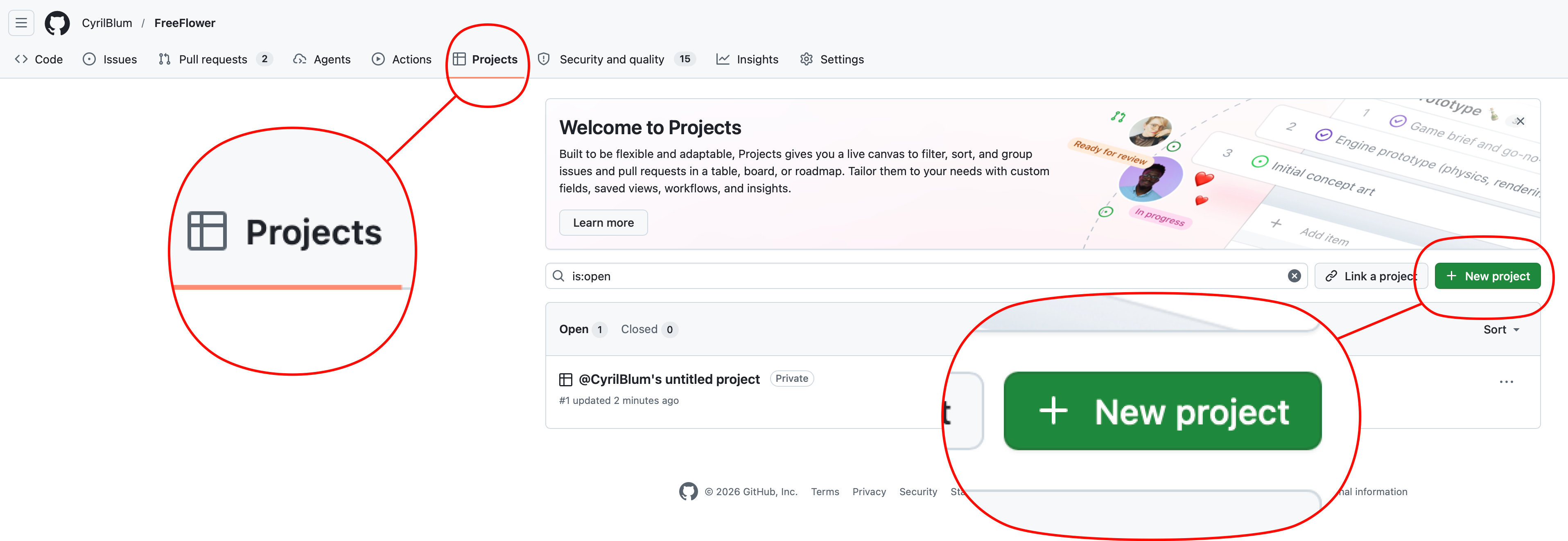Viewport: 1568px width, 541px height.
Task: Open the Sort dropdown
Action: [1501, 329]
